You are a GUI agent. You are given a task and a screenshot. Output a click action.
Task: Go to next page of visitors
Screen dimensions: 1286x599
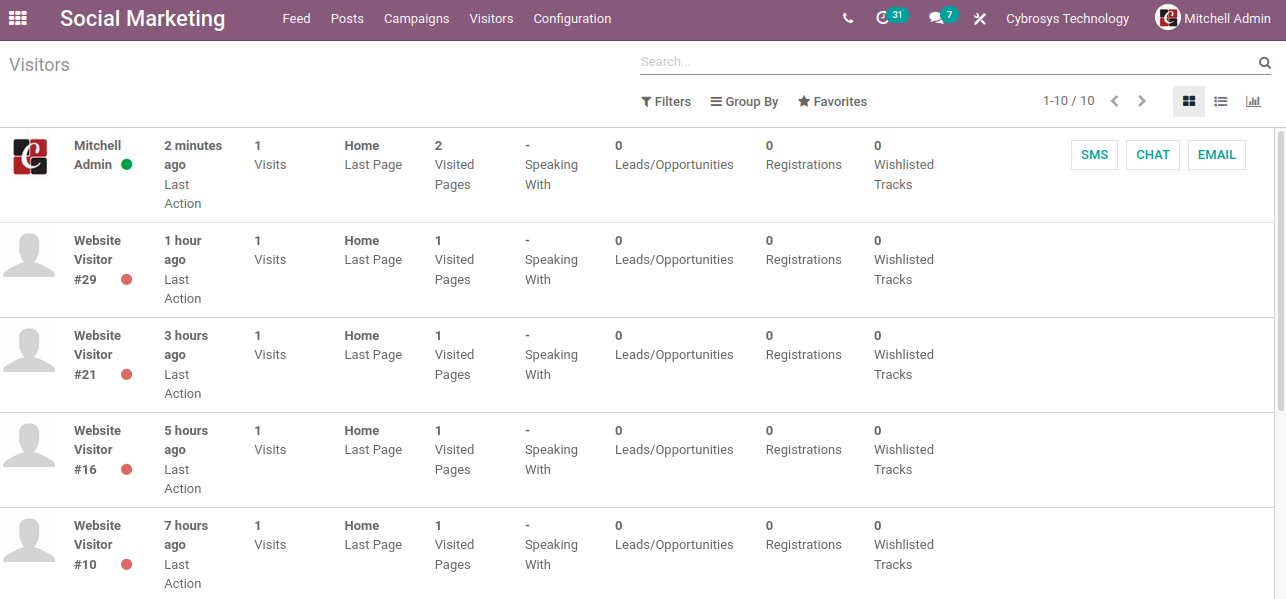[x=1142, y=101]
